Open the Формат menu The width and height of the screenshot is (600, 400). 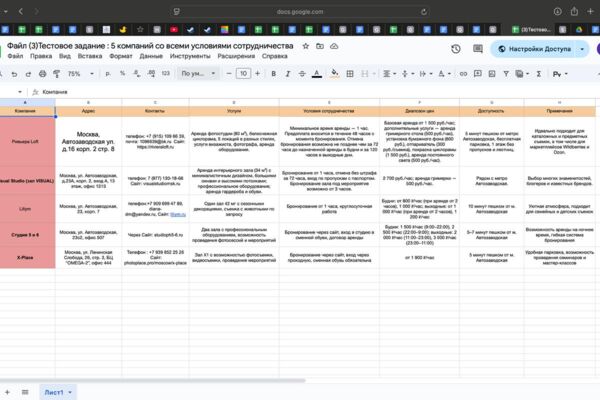pos(121,56)
